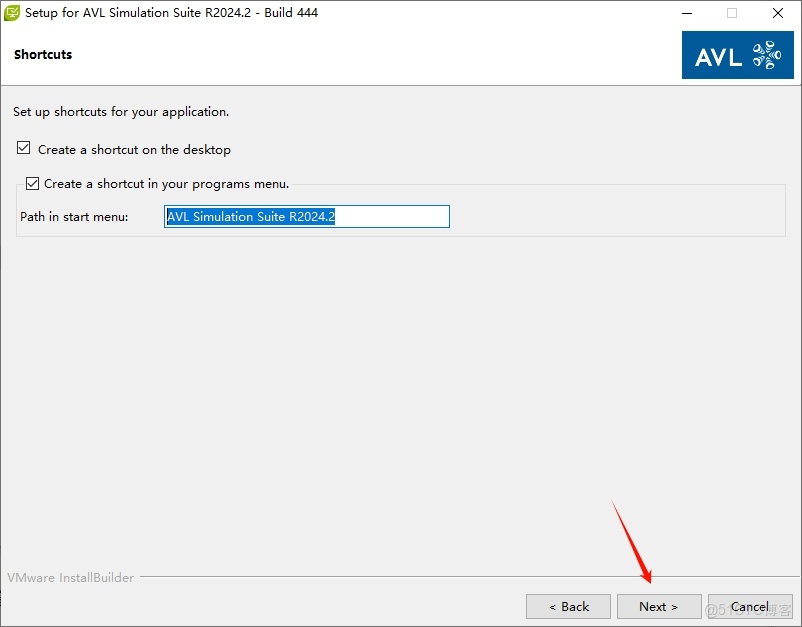Click the VMware InstallBuilder label
The height and width of the screenshot is (627, 802).
[71, 577]
